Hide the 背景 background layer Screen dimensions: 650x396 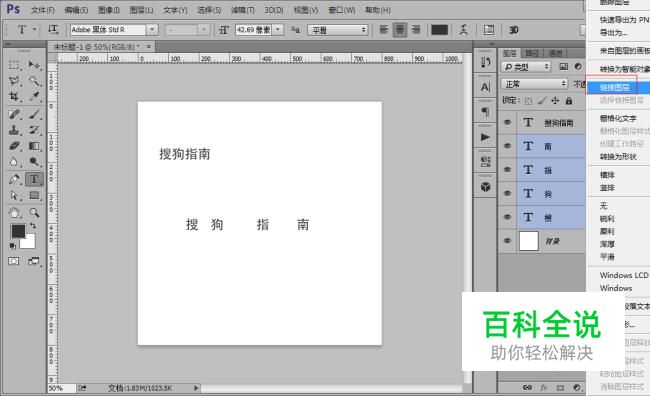507,241
